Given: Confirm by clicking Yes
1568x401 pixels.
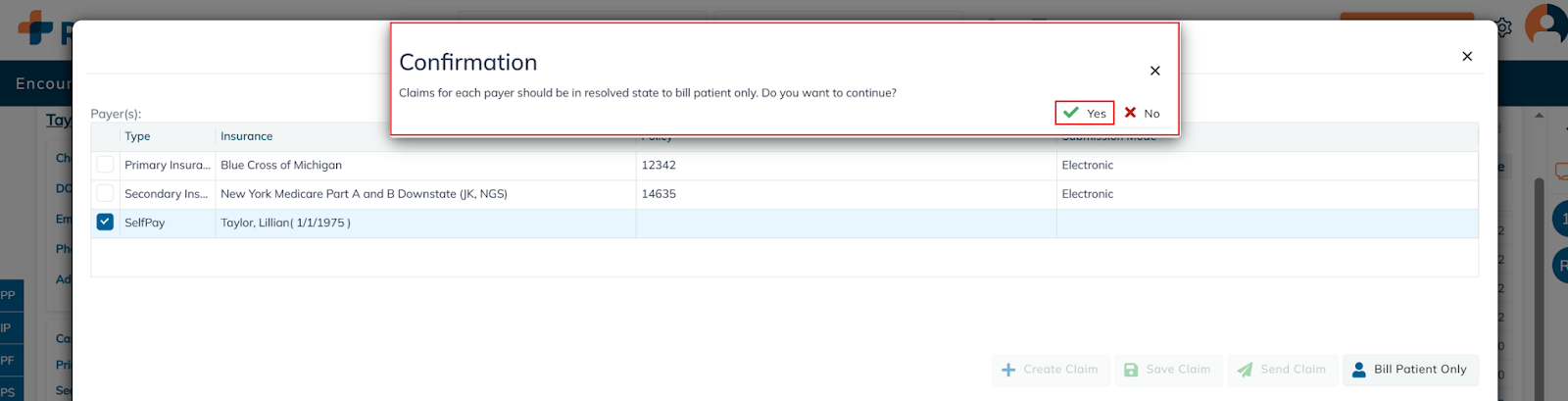Looking at the screenshot, I should click(x=1085, y=113).
